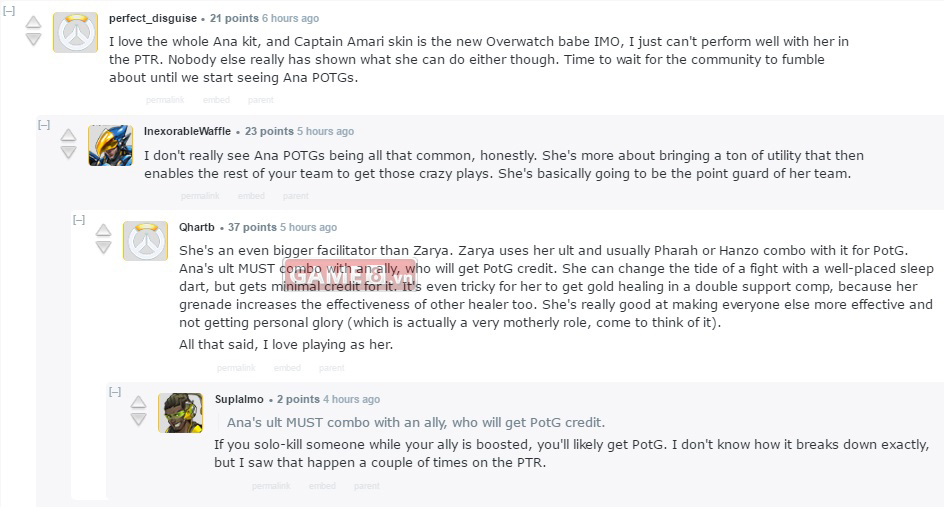Collapse perfect_disguise's comment thread
944x507 pixels.
click(9, 11)
